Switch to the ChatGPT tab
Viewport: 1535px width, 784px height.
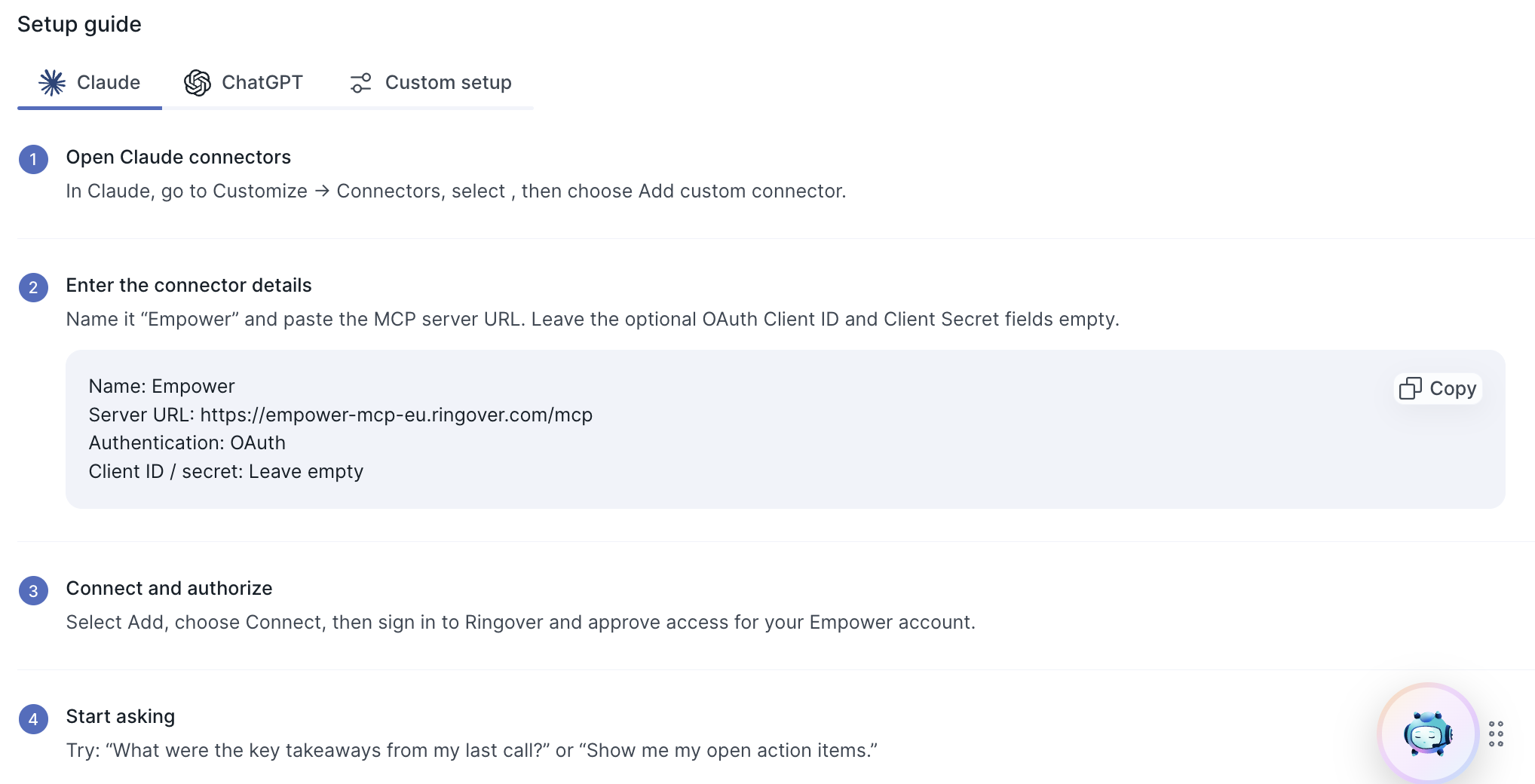click(x=244, y=82)
